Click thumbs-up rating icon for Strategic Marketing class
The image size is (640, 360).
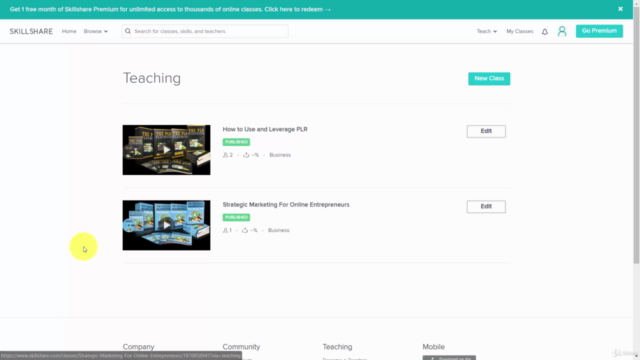245,230
